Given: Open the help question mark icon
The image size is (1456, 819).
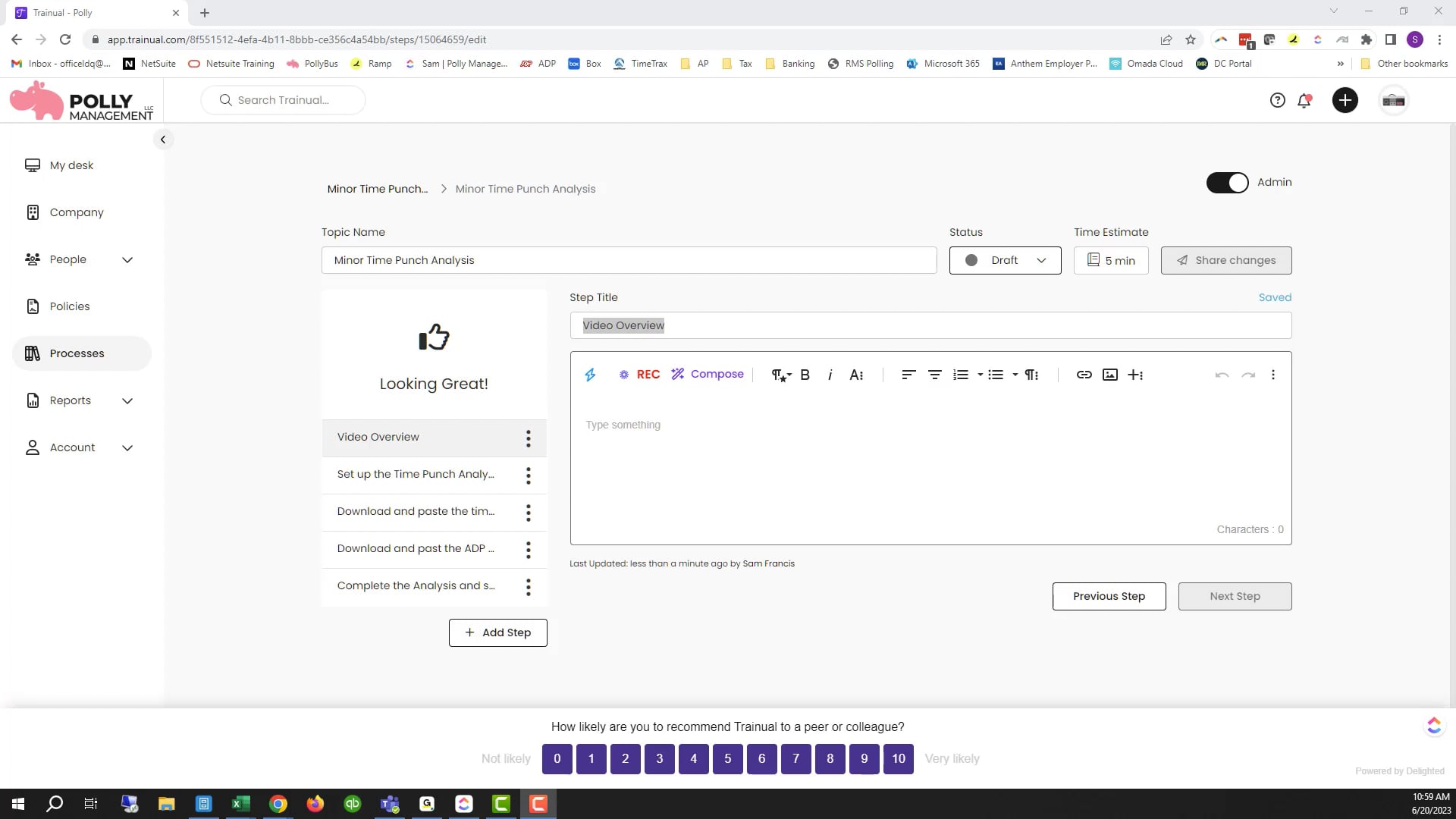Looking at the screenshot, I should point(1278,100).
